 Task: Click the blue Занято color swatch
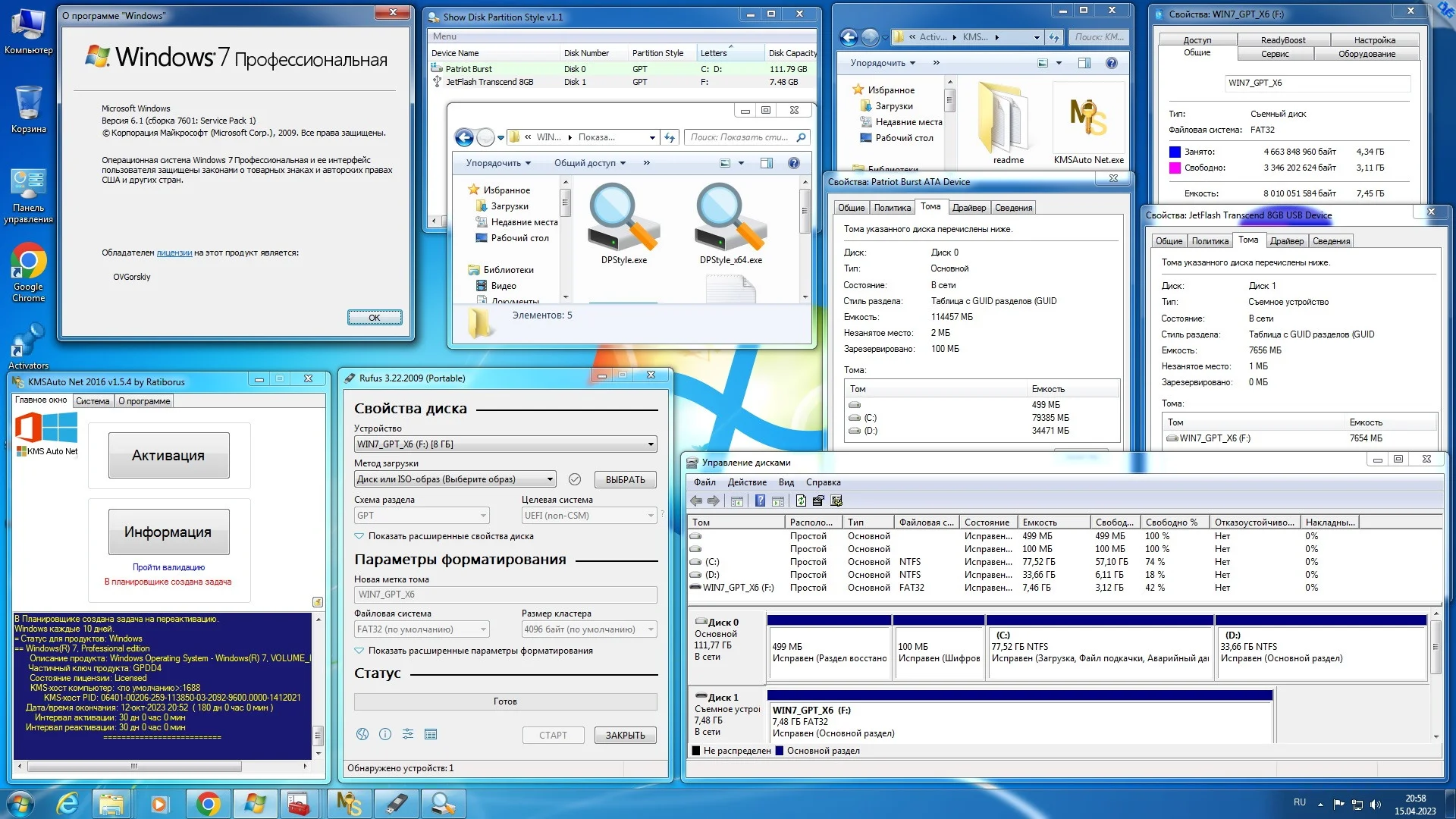[x=1175, y=152]
